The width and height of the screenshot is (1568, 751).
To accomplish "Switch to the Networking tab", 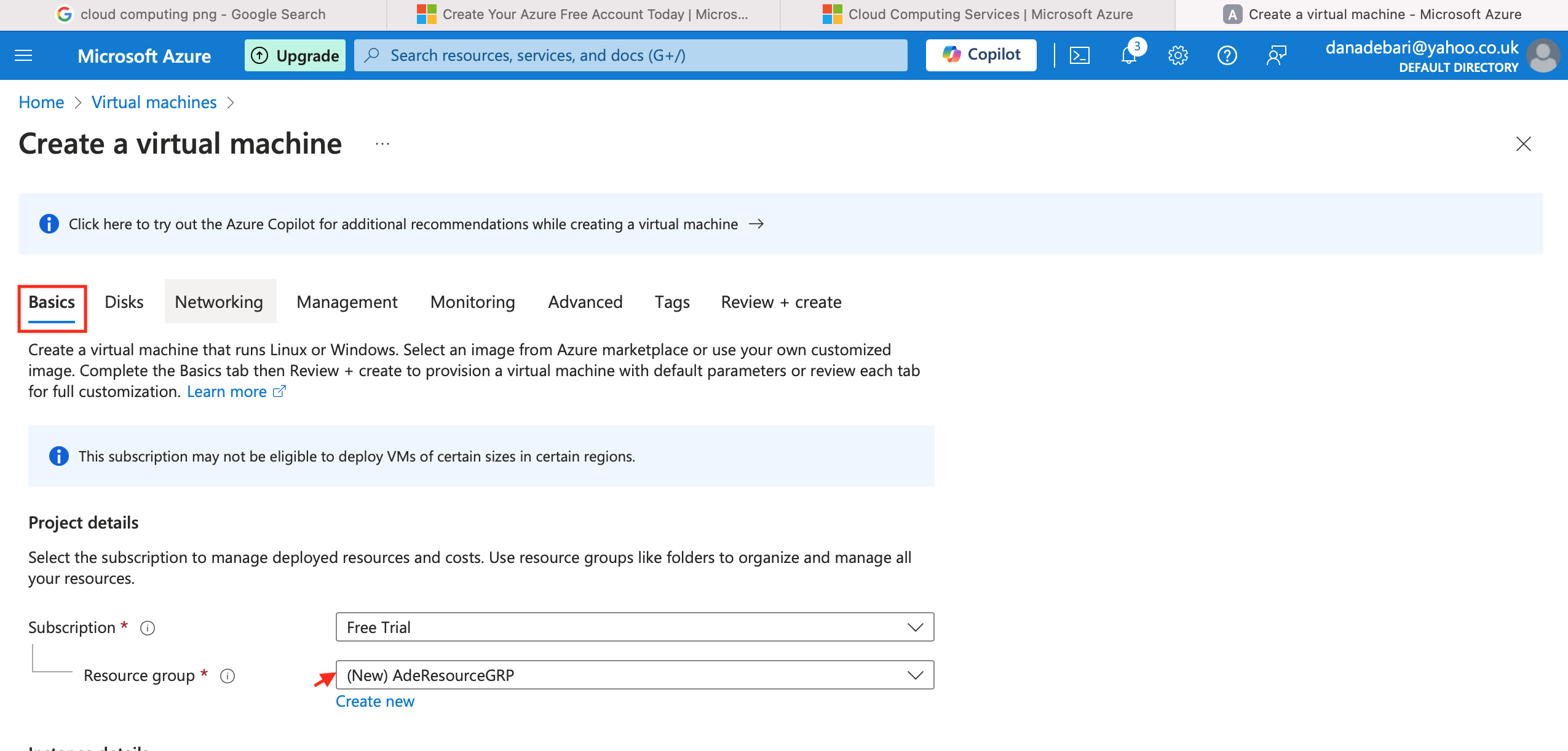I will tap(219, 302).
